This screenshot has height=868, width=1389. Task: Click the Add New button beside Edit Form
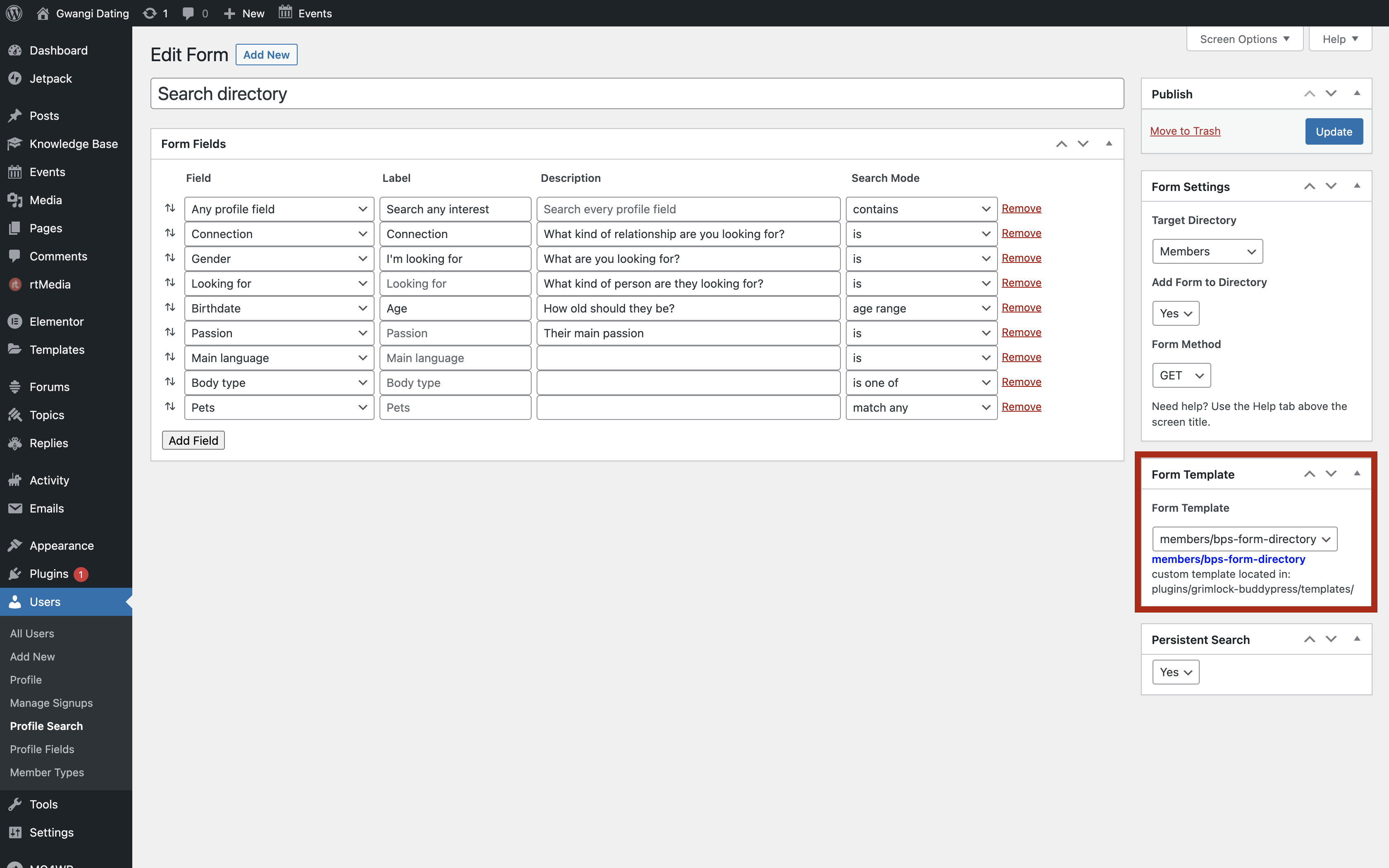pos(266,55)
